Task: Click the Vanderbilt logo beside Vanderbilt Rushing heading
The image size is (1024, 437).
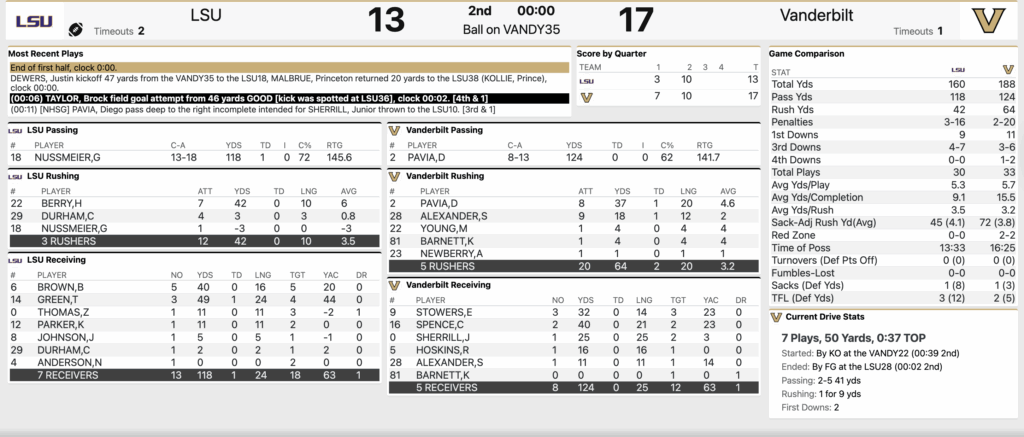Action: (x=394, y=175)
